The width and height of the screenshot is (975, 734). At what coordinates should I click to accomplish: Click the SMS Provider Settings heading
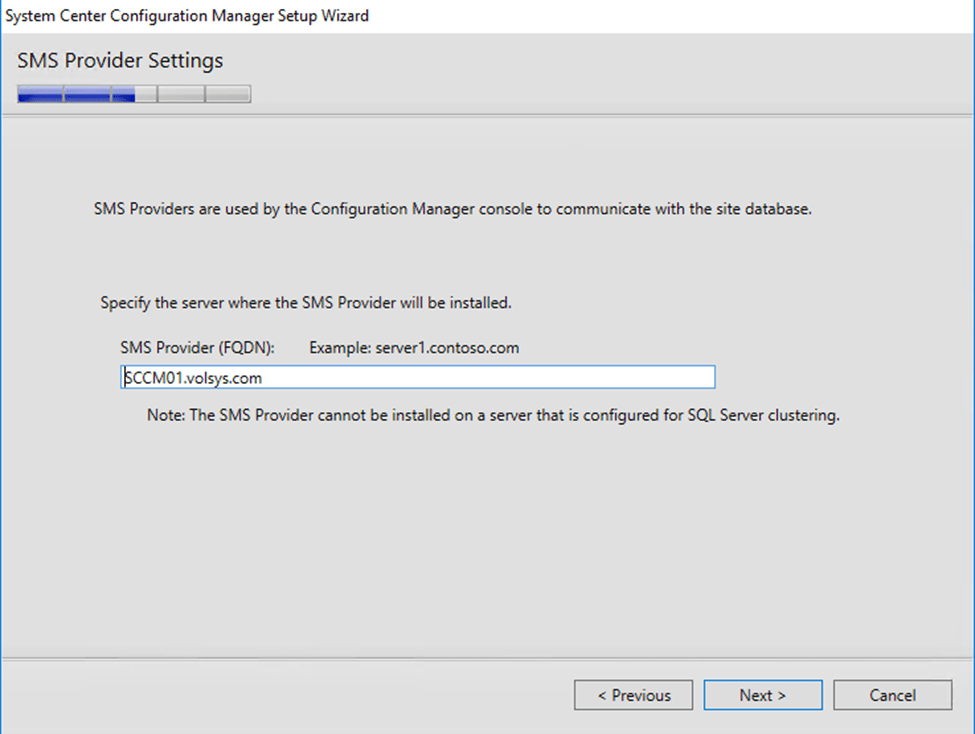120,61
